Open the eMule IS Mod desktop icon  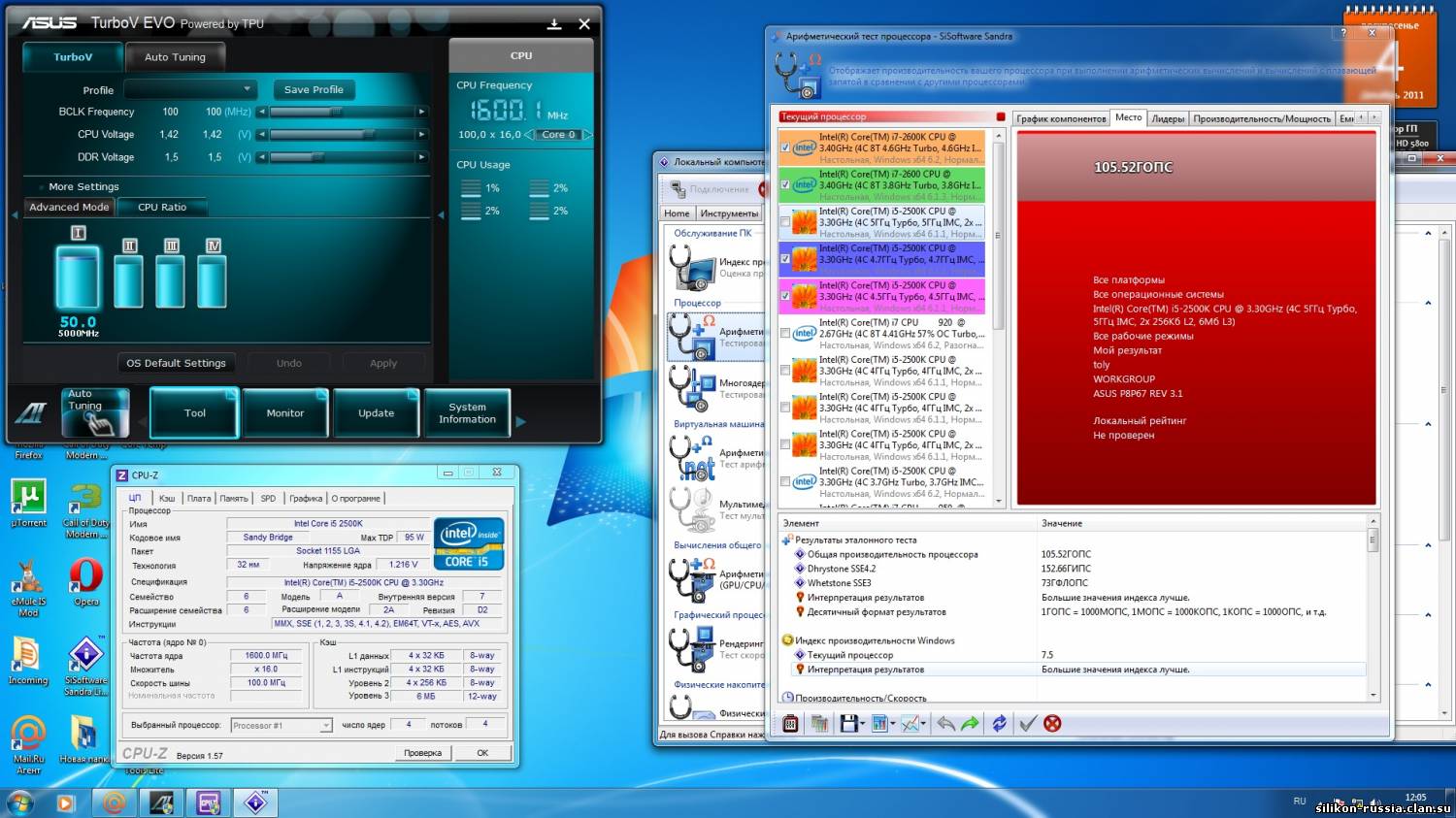pos(28,587)
